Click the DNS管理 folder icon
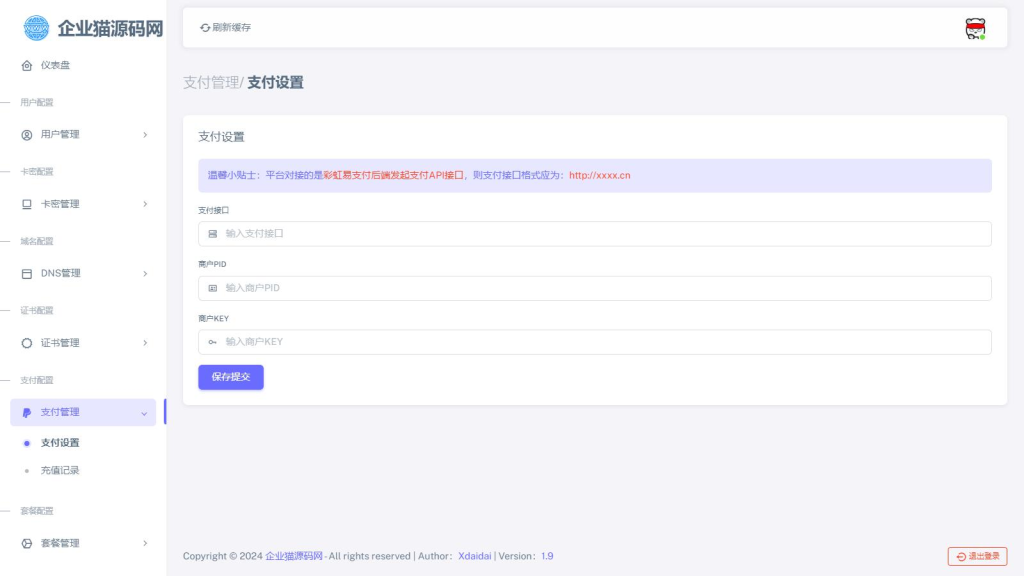 click(26, 272)
